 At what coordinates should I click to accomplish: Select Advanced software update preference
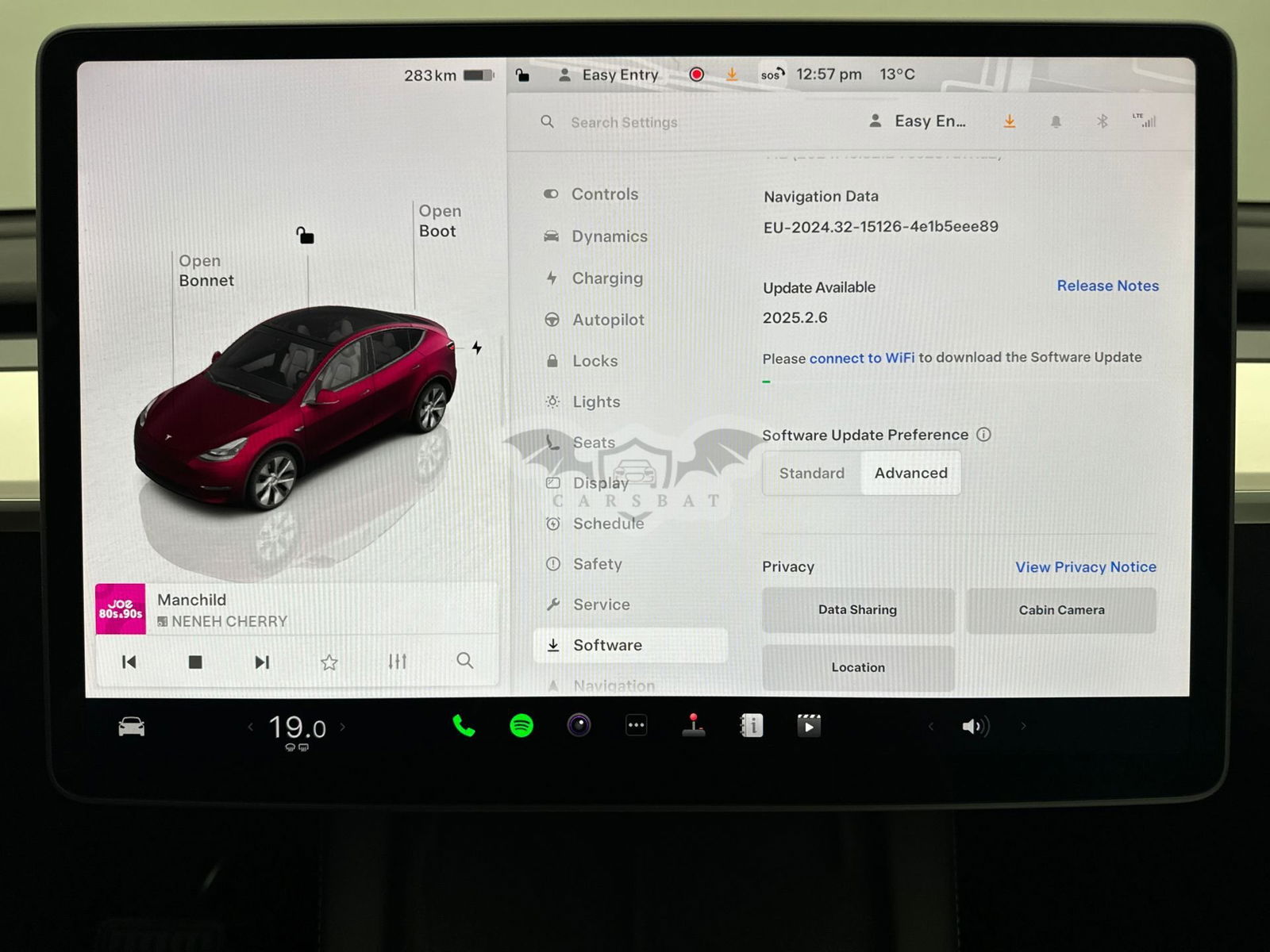coord(910,474)
